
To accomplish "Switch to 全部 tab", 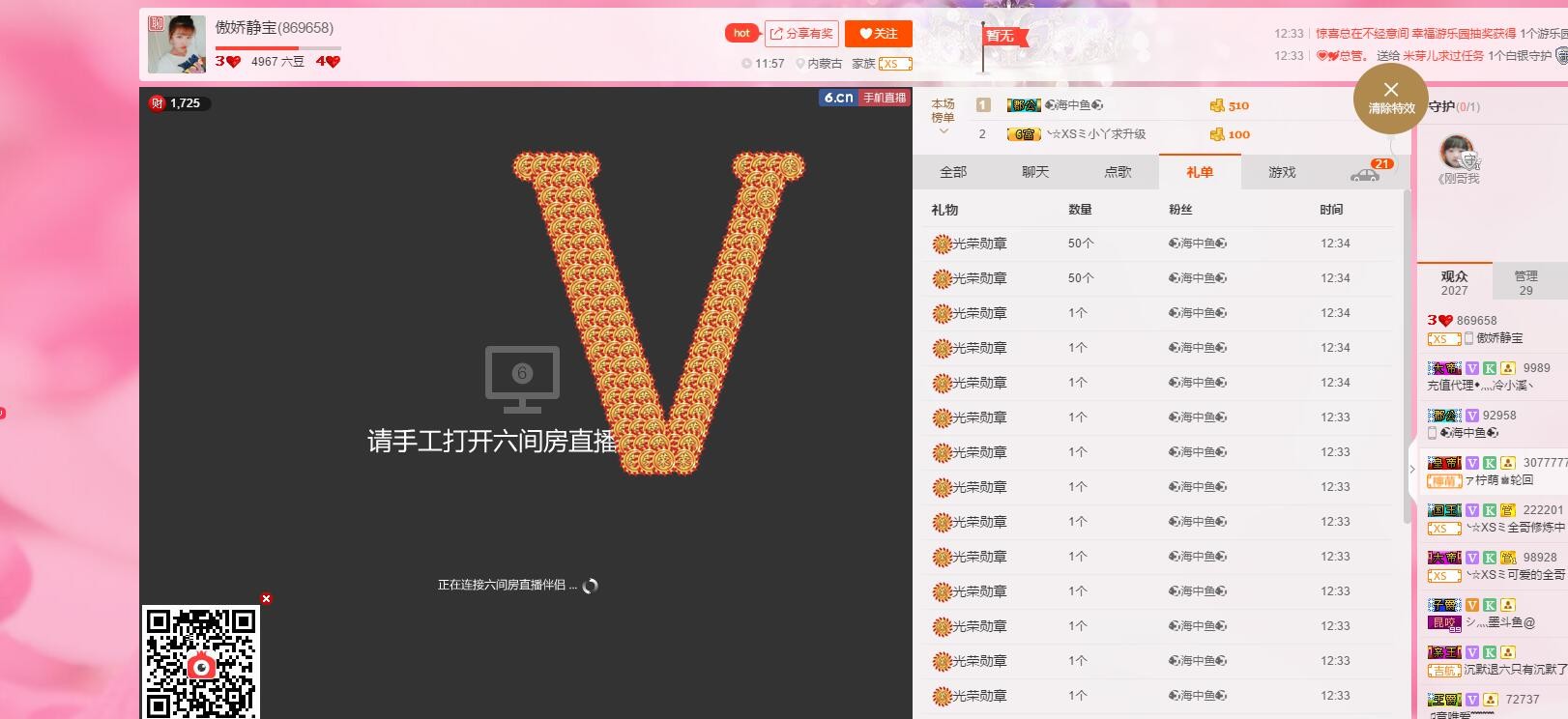I will (953, 171).
